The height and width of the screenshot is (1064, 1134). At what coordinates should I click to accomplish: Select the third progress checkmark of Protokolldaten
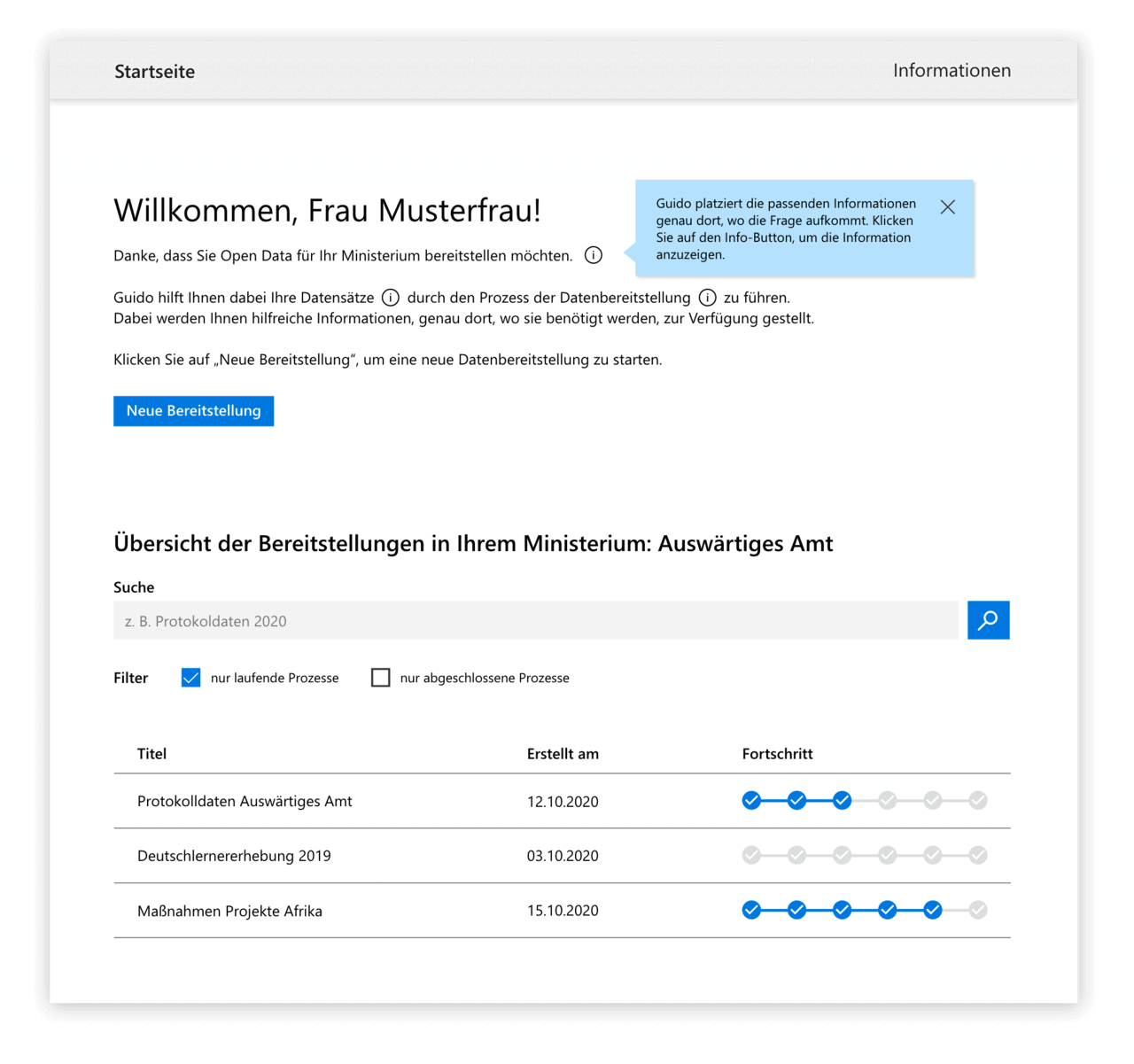(842, 800)
